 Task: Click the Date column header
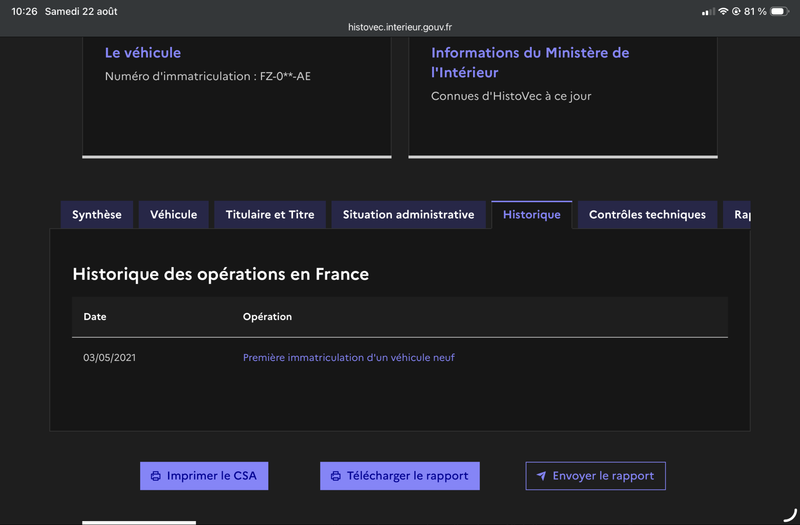click(95, 317)
